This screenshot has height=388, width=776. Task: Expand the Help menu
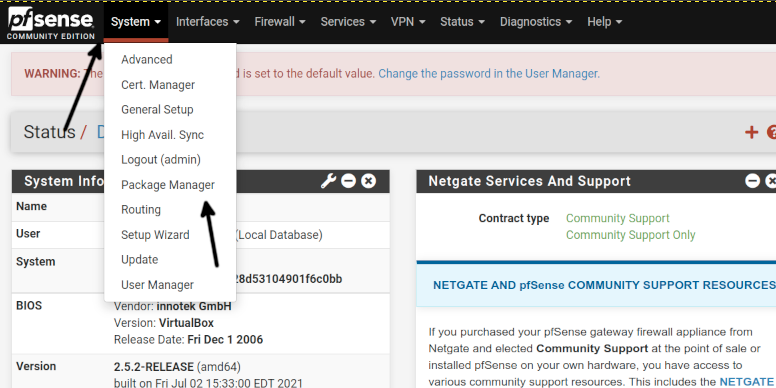(x=604, y=22)
